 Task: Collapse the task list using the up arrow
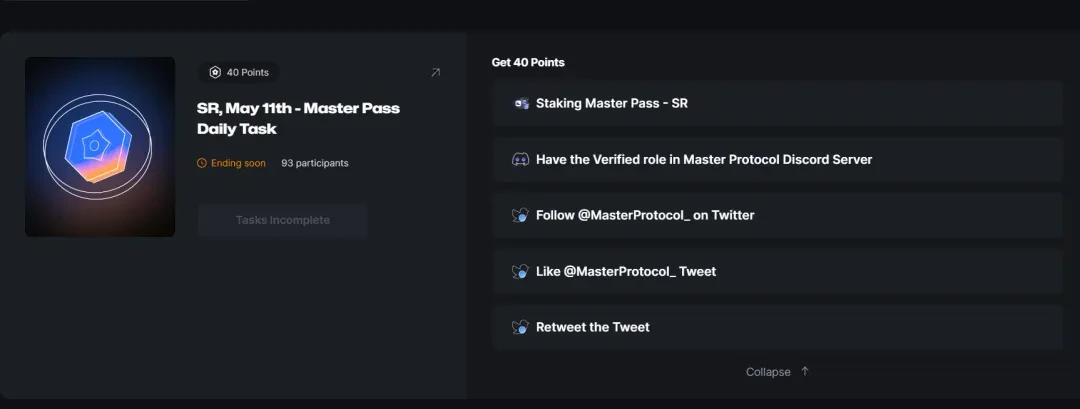pyautogui.click(x=805, y=372)
